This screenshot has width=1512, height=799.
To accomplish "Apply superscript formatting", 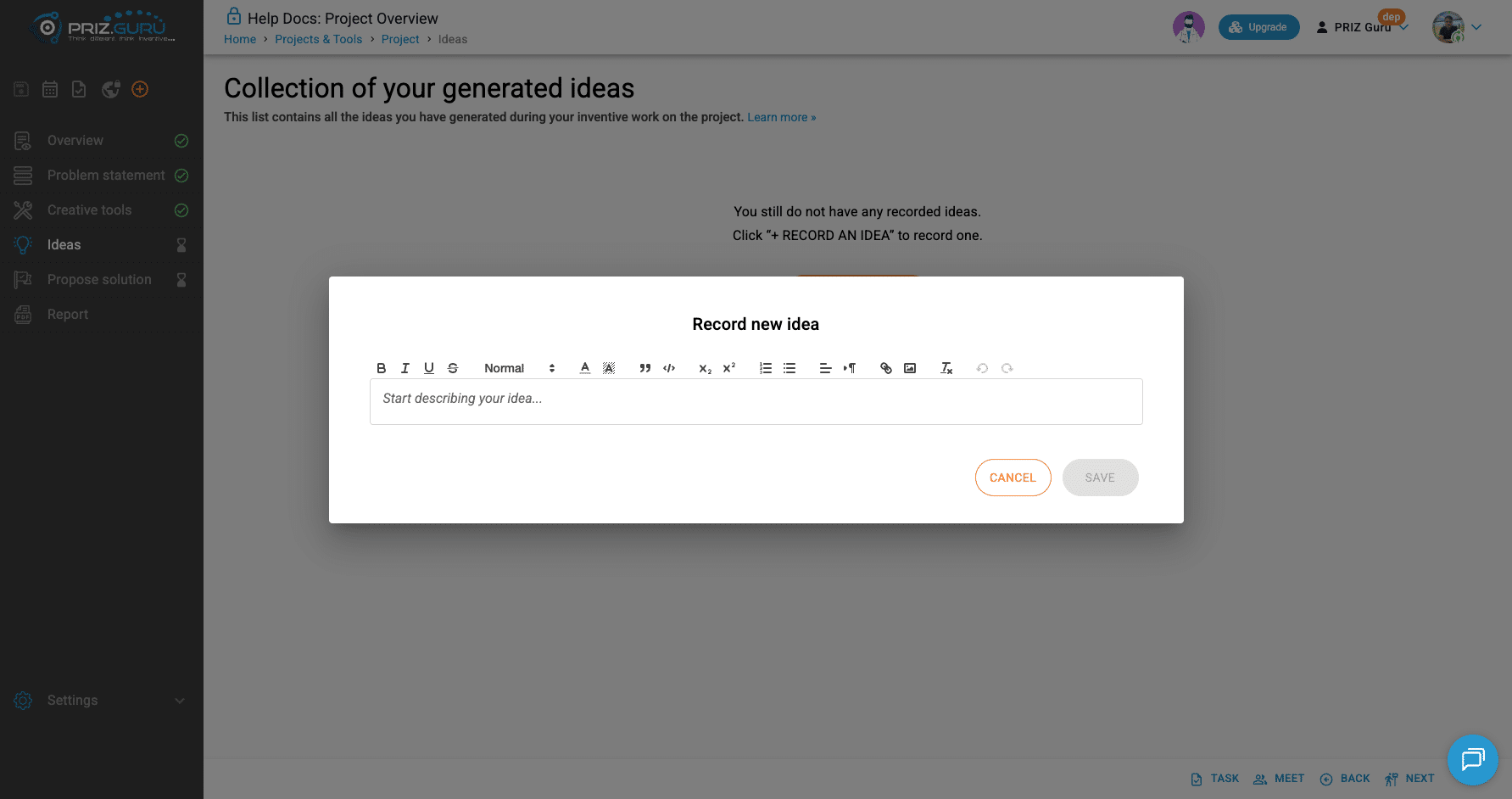I will pos(729,368).
